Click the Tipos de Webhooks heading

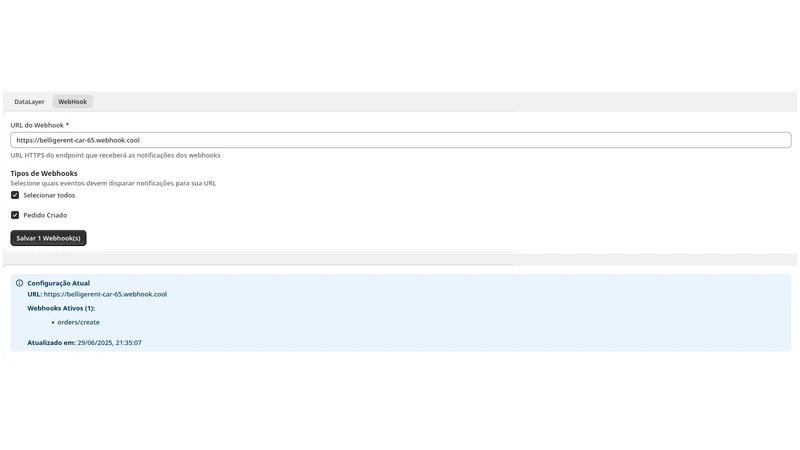(44, 173)
